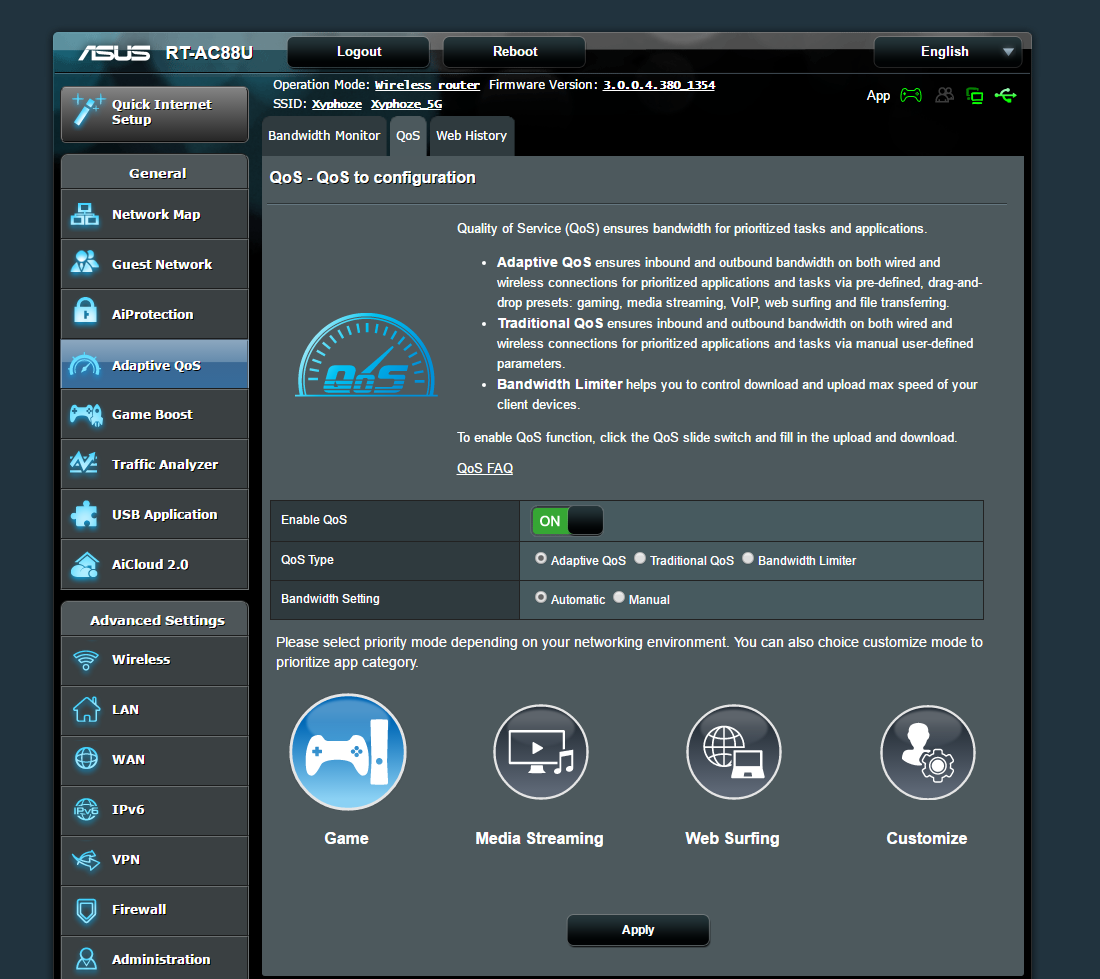Open the Network Map icon in sidebar
This screenshot has height=979, width=1100.
coord(85,215)
